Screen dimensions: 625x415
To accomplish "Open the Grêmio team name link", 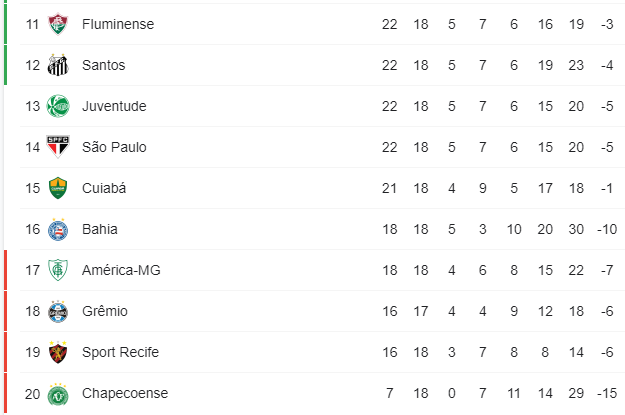I will 105,311.
